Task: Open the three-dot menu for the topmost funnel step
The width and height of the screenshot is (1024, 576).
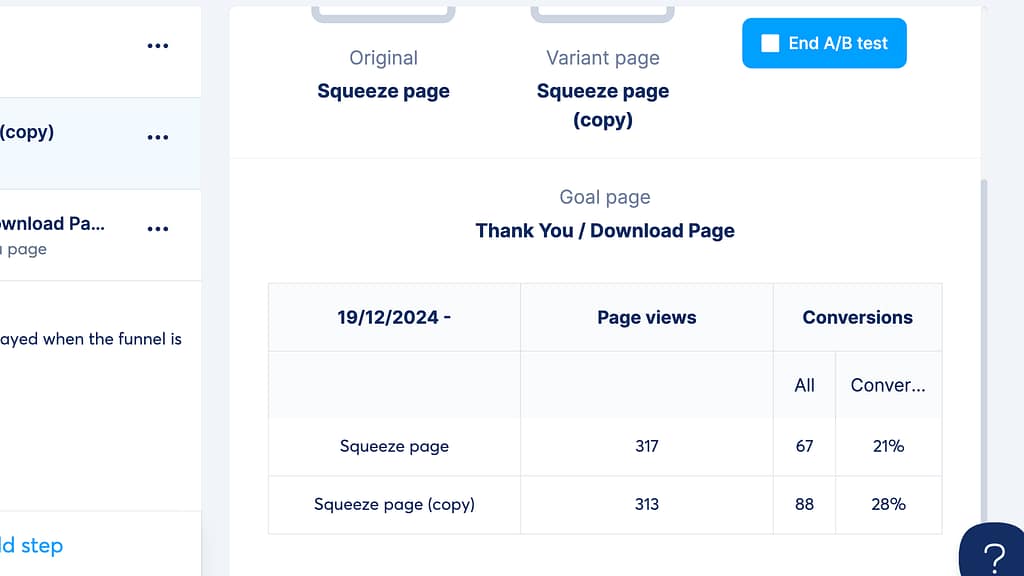Action: [x=157, y=46]
